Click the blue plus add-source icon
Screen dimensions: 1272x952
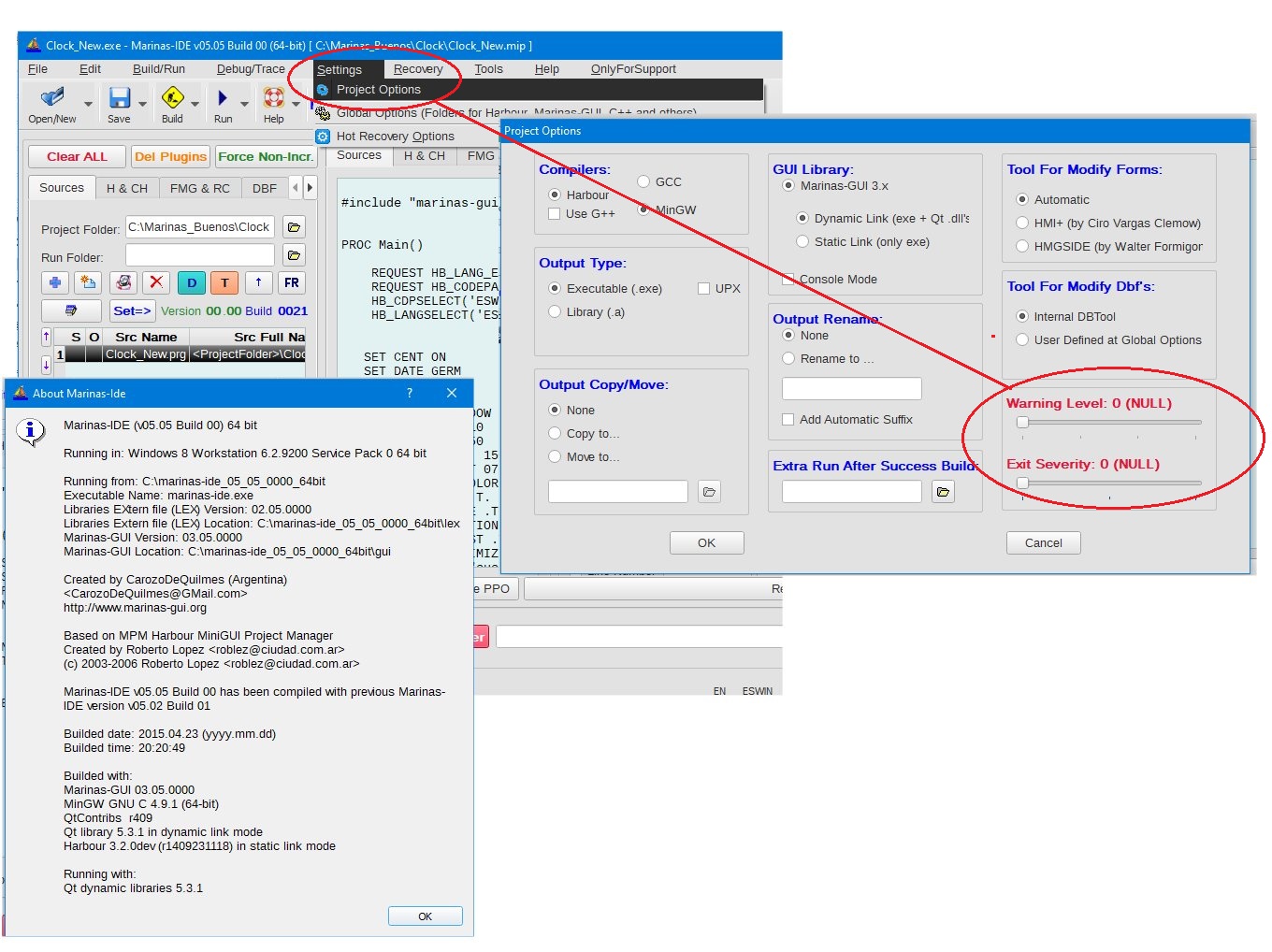pos(55,282)
